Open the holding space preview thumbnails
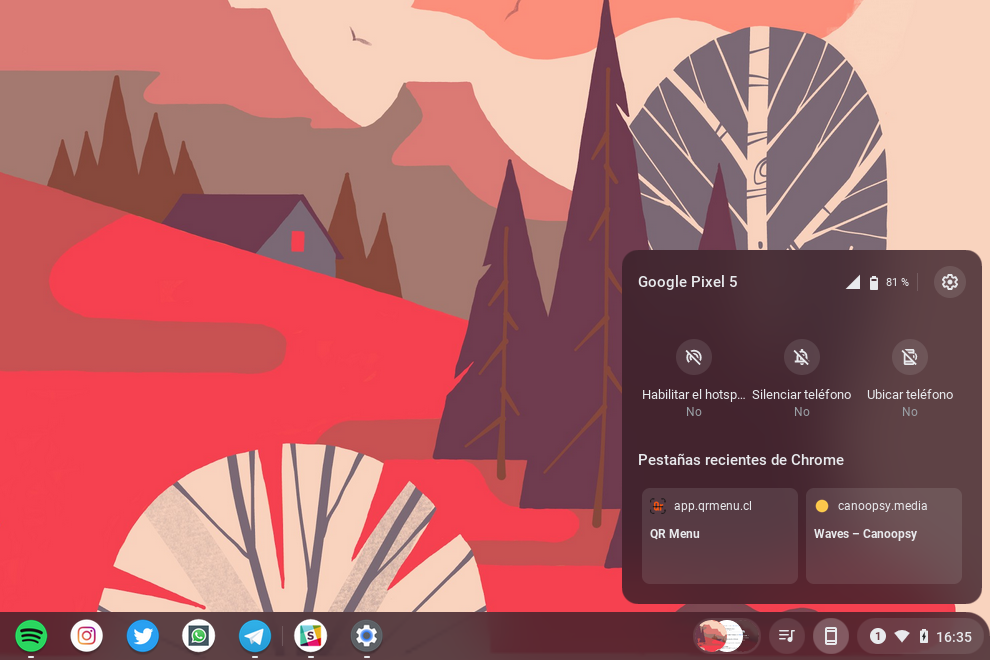This screenshot has width=990, height=660. (x=726, y=636)
